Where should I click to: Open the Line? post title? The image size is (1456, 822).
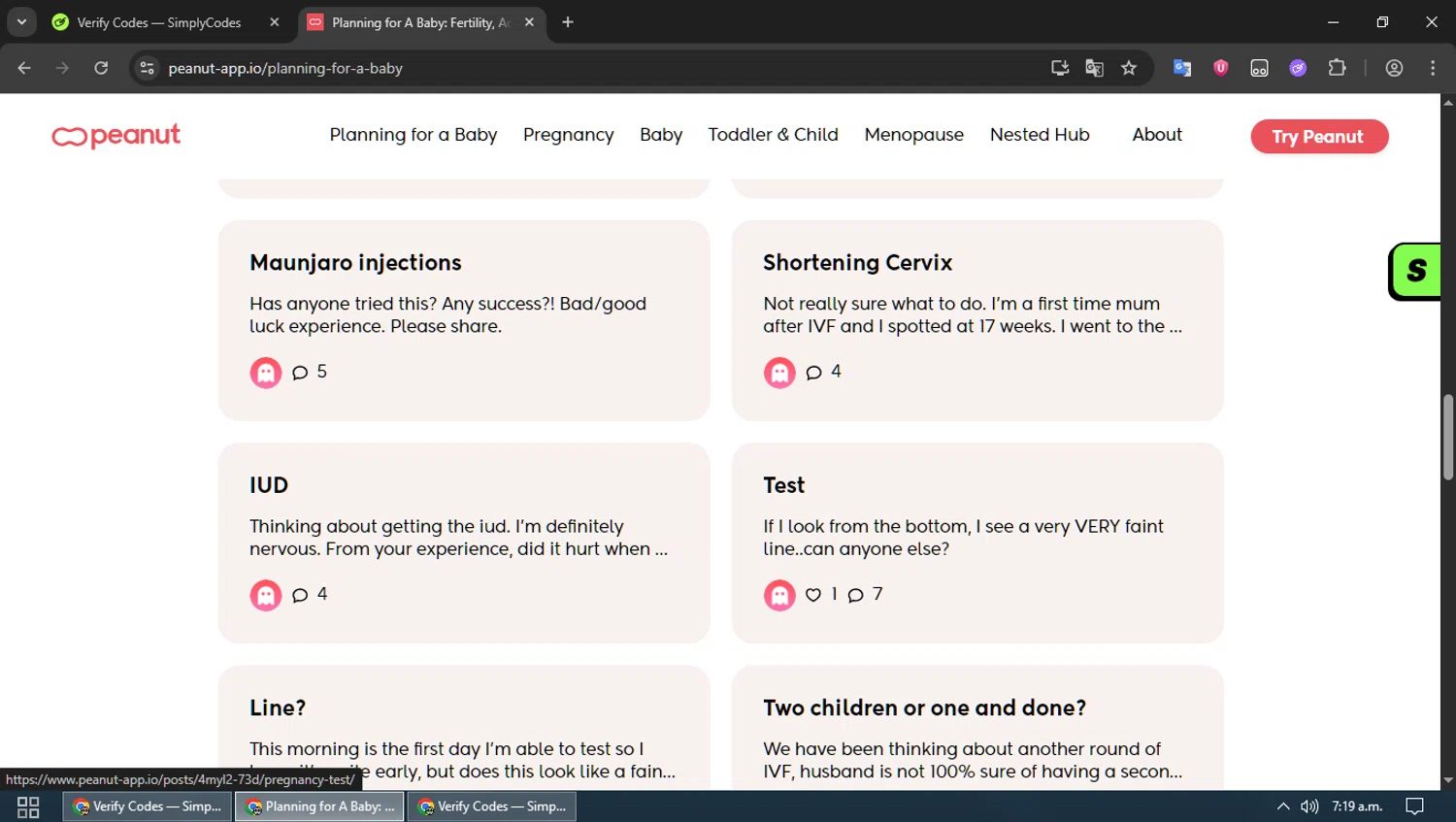pos(278,707)
